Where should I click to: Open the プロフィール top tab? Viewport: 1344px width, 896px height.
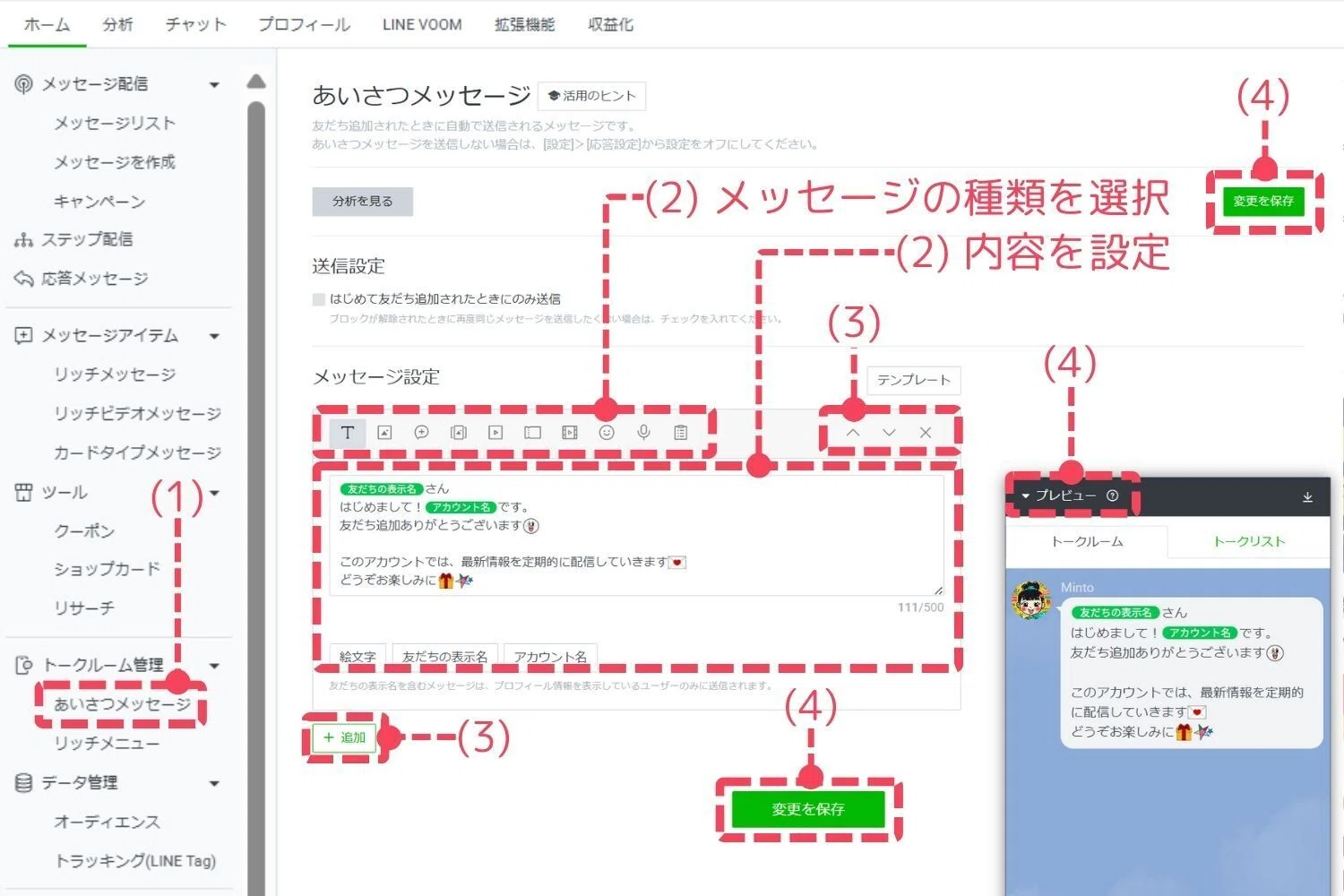coord(304,24)
